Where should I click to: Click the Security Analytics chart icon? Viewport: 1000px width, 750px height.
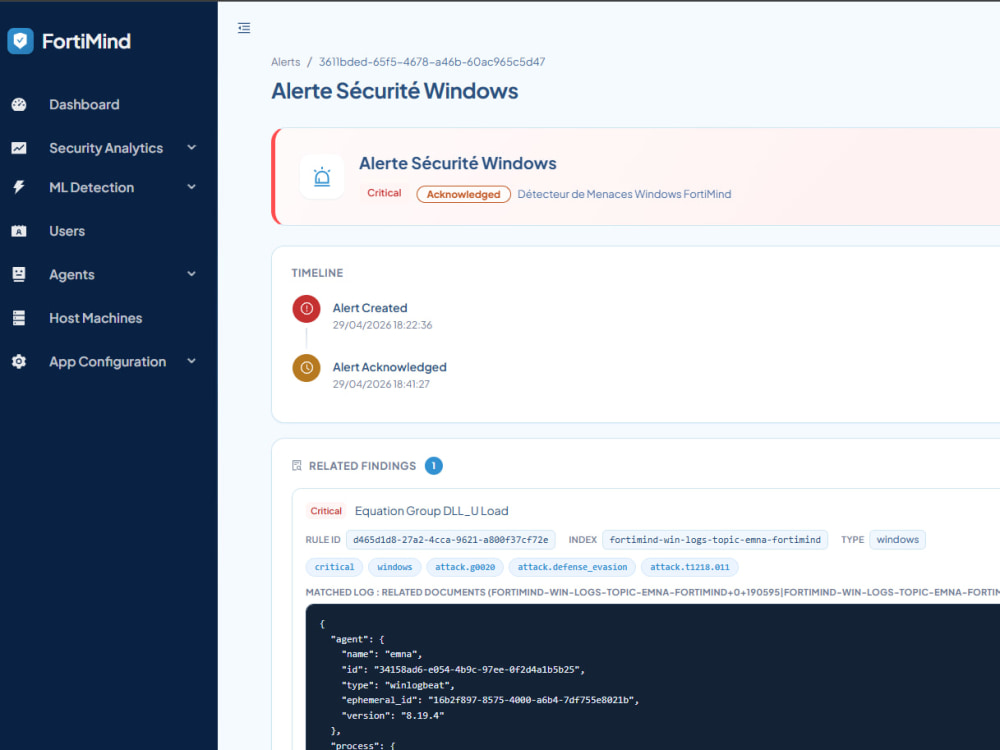click(x=19, y=148)
